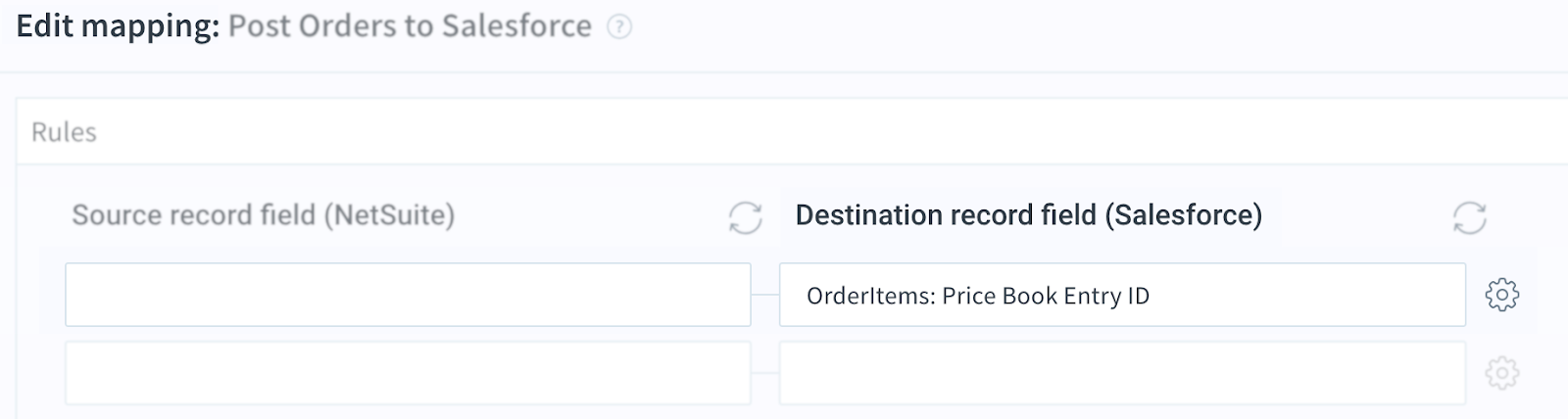The height and width of the screenshot is (419, 1568).
Task: Click the (NetSuite) text in the source header
Action: pyautogui.click(x=389, y=215)
